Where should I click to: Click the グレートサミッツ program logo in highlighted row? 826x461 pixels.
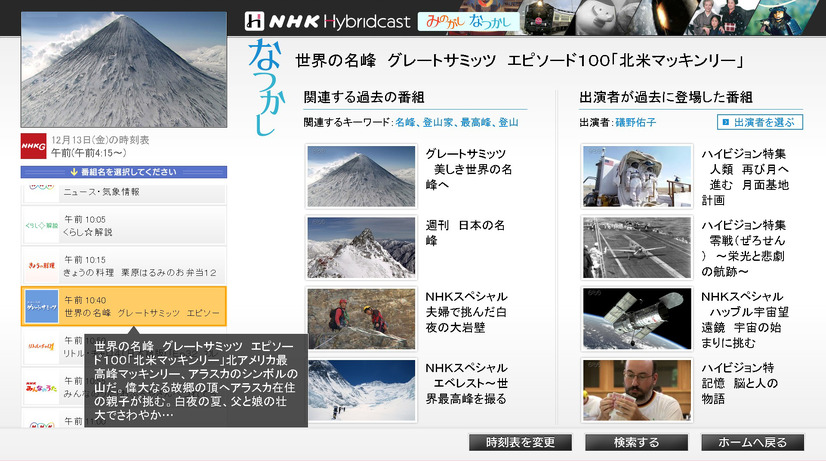42,306
